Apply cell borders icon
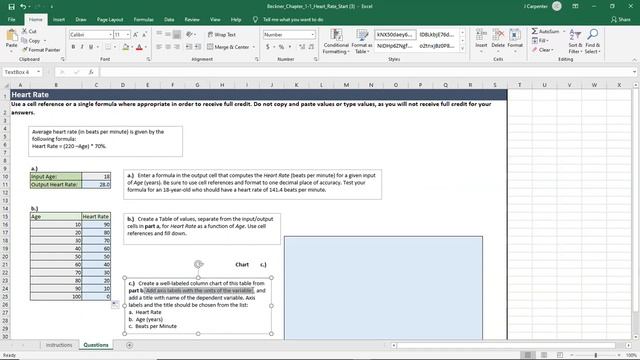The width and height of the screenshot is (640, 360). click(x=107, y=47)
